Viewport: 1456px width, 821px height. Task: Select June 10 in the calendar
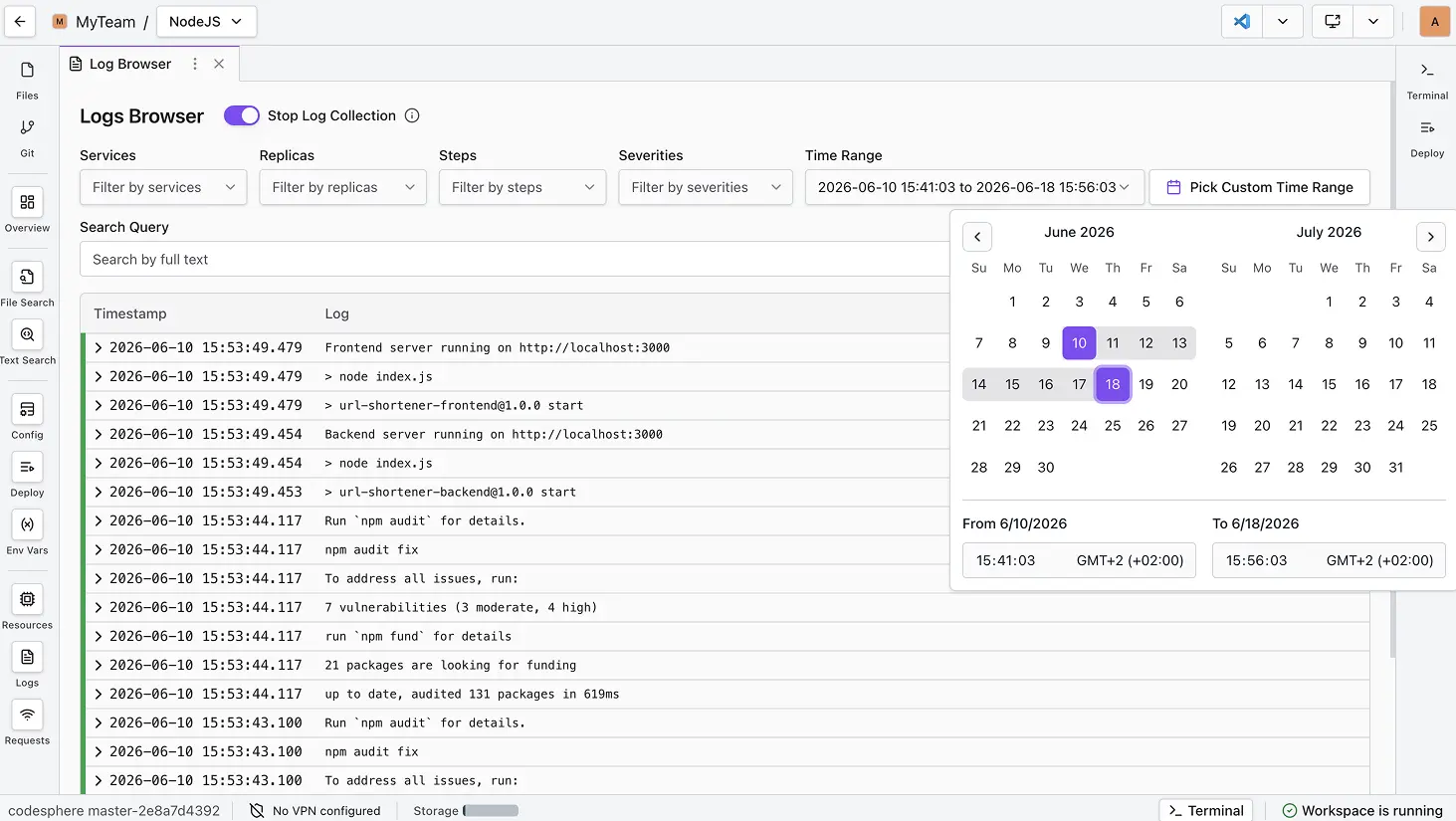(1079, 343)
